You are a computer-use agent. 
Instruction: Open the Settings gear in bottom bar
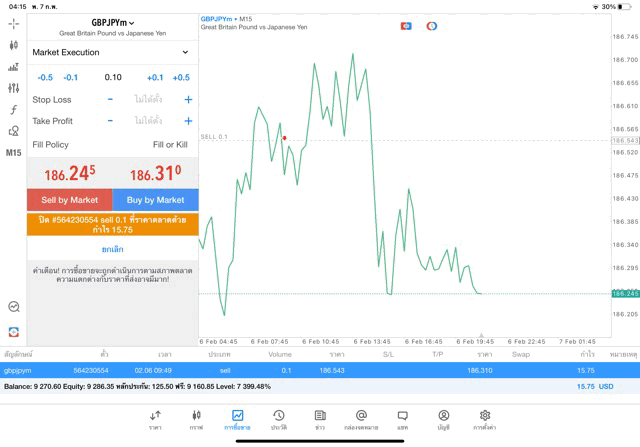click(484, 419)
